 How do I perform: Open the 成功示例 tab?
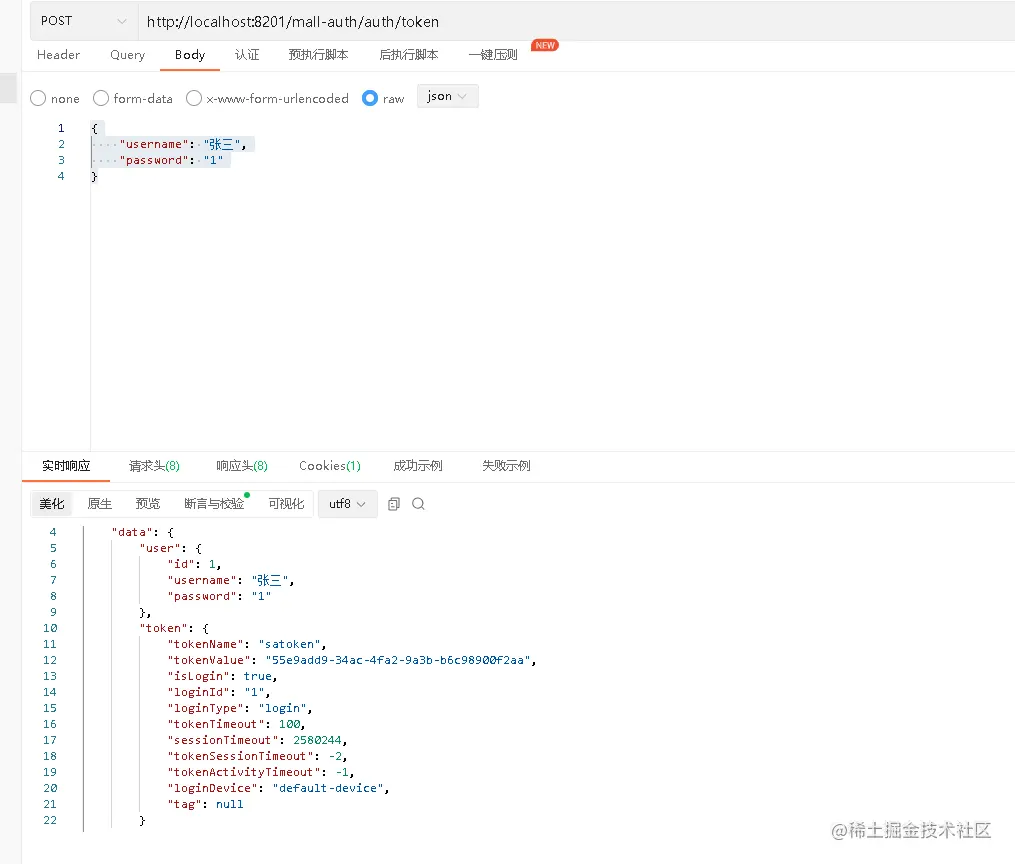point(418,466)
